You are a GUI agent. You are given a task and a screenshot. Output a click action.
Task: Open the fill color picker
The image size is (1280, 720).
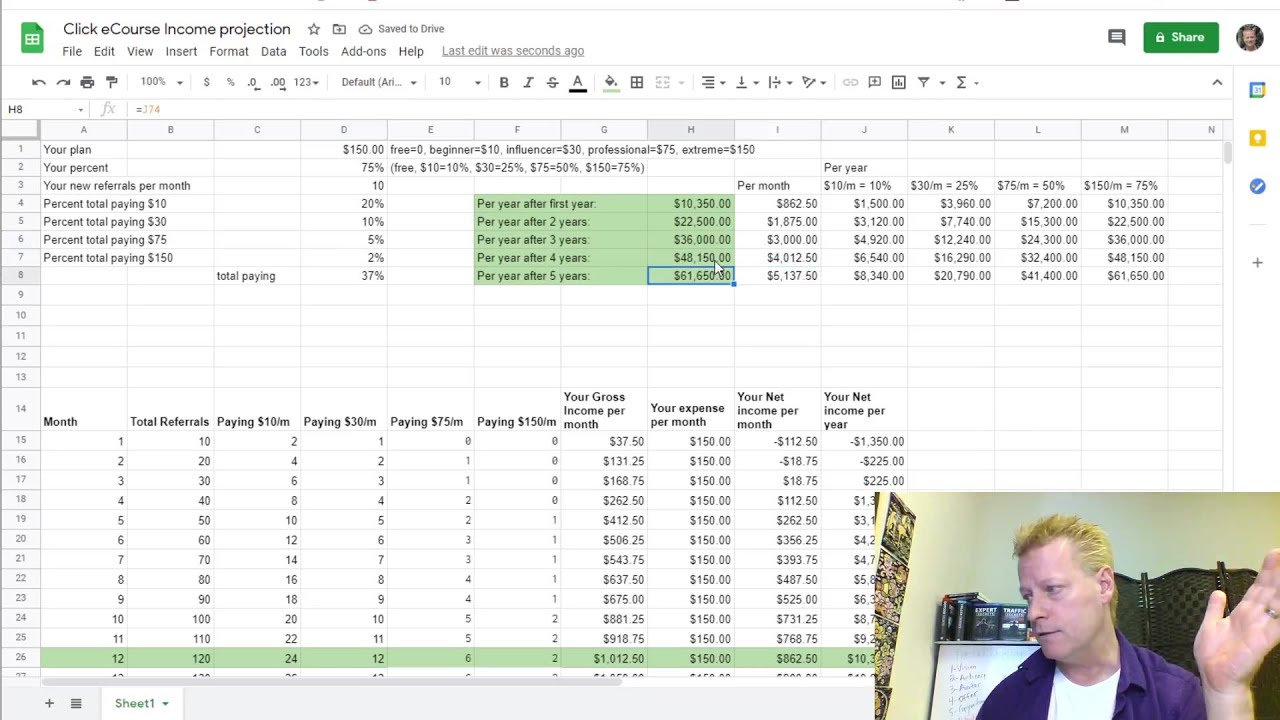pyautogui.click(x=610, y=82)
